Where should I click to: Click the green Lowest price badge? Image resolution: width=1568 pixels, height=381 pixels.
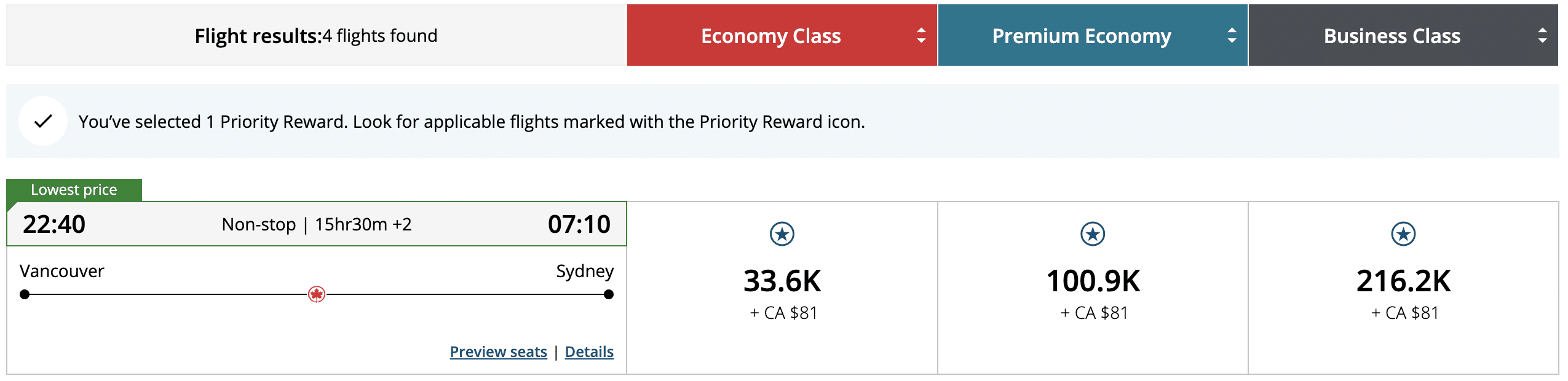[x=74, y=190]
